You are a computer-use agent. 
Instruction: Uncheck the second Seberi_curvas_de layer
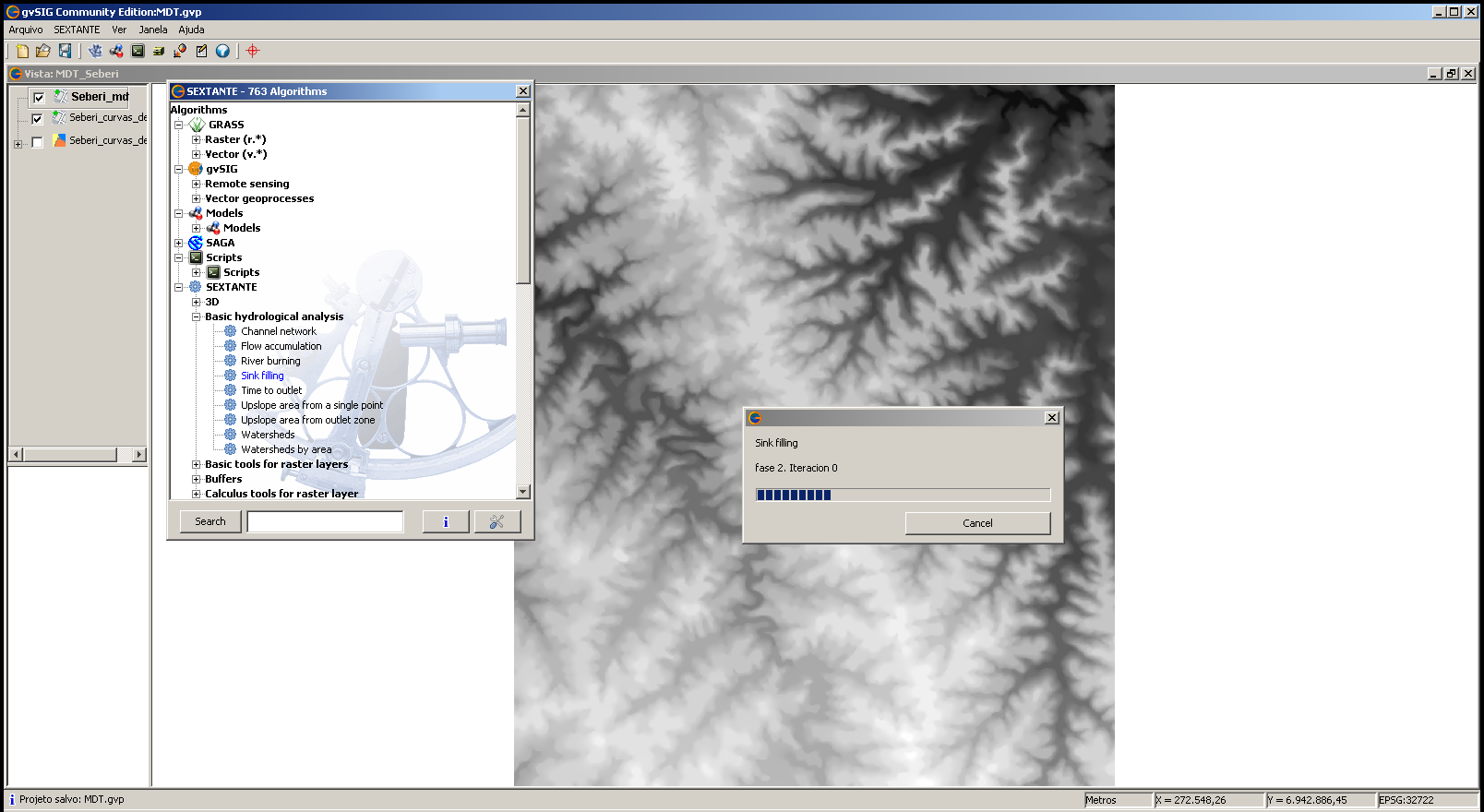click(x=37, y=119)
